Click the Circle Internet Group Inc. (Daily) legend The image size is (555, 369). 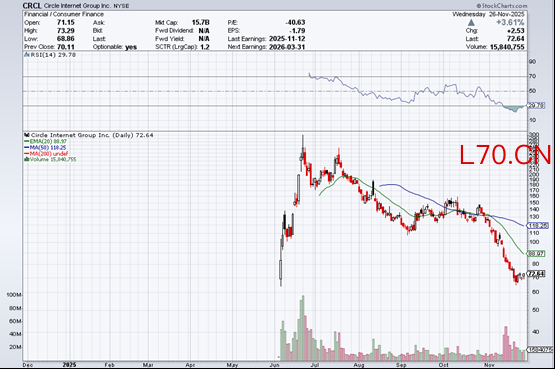point(92,135)
